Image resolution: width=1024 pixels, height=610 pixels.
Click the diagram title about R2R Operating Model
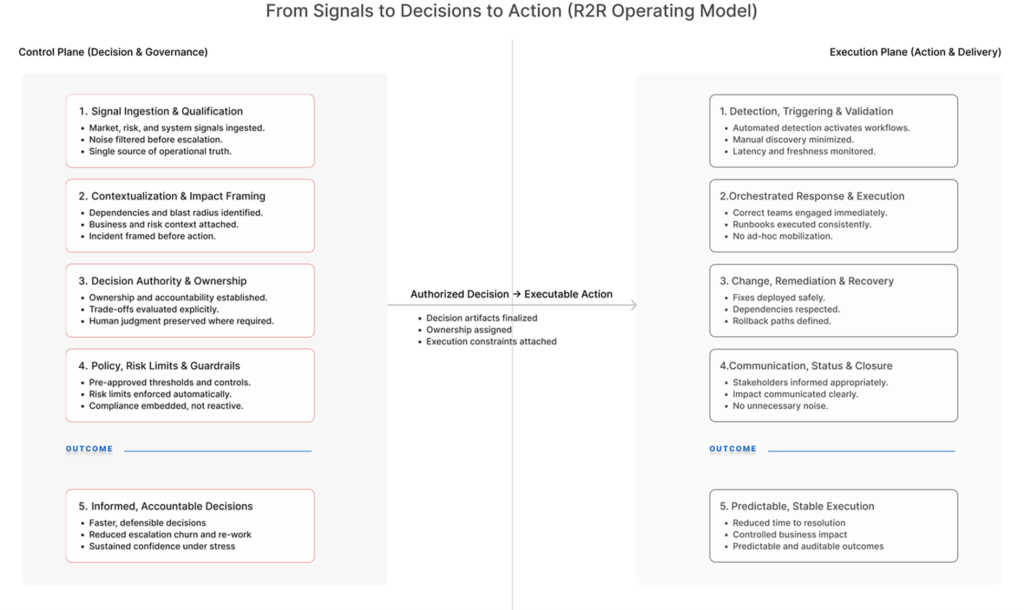511,13
